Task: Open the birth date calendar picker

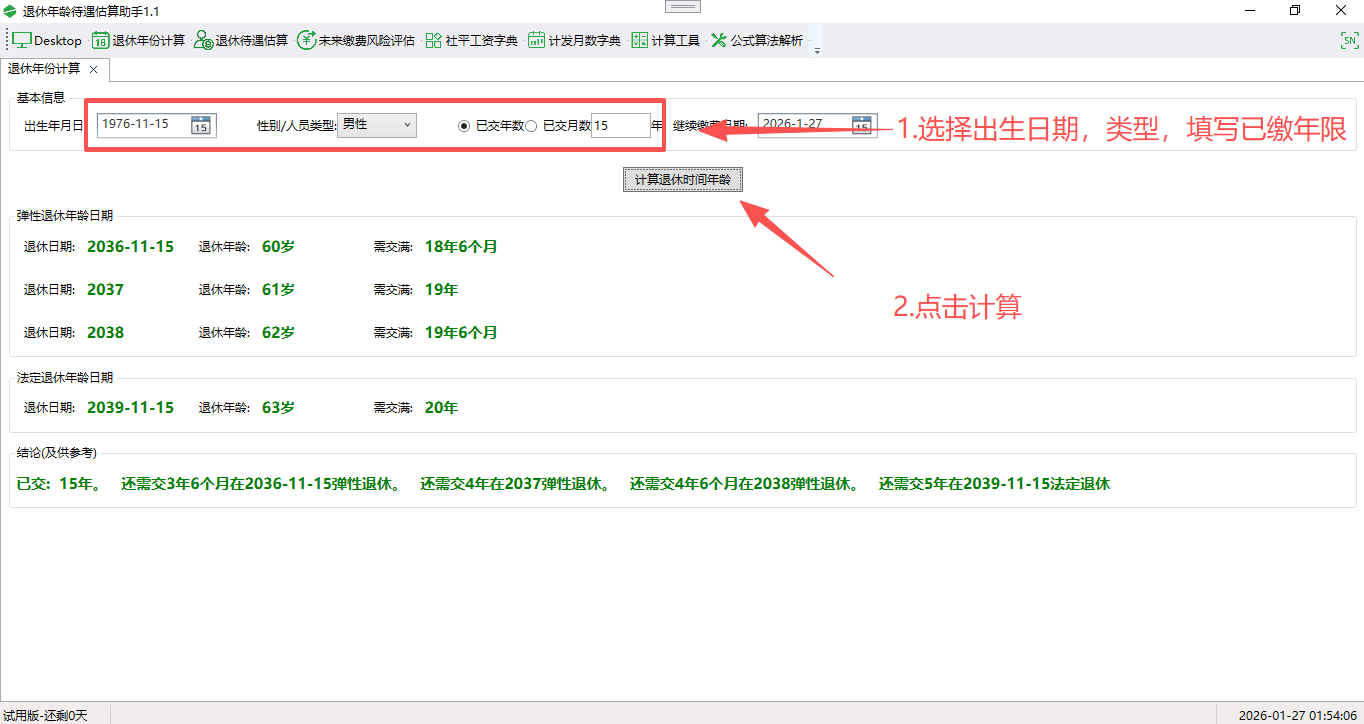Action: [x=201, y=125]
